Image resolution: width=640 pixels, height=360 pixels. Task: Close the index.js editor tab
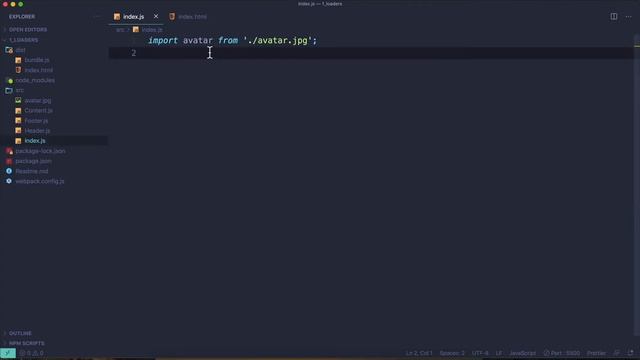coord(156,16)
